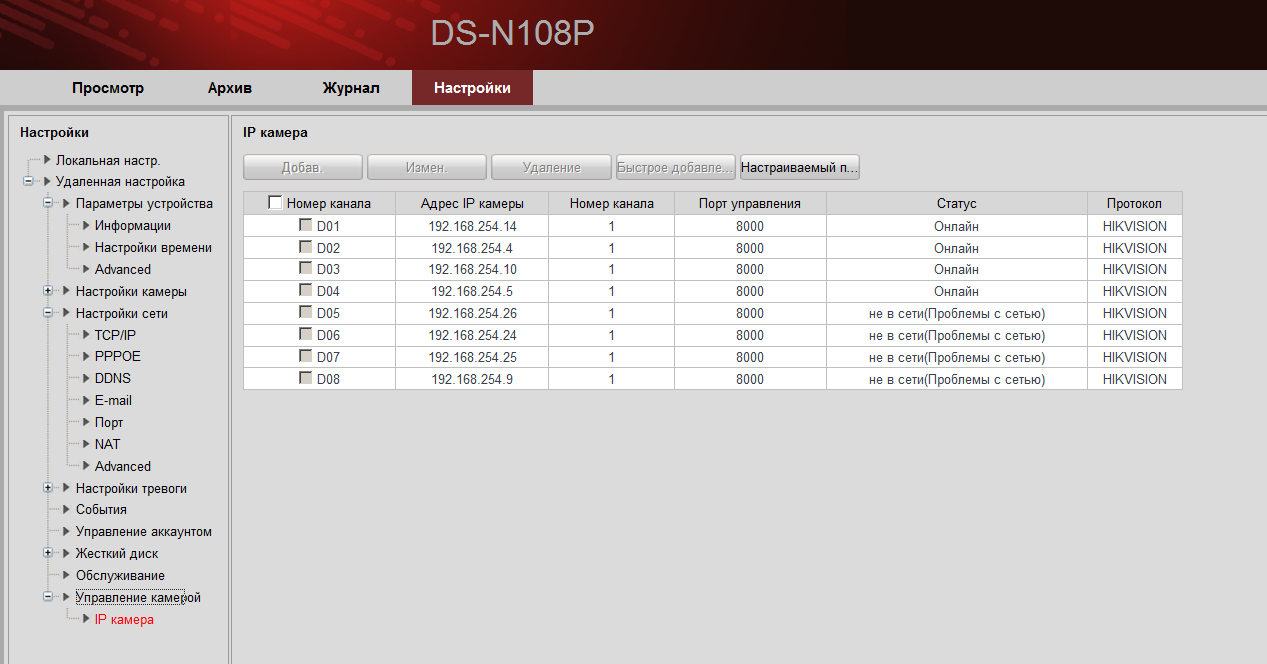This screenshot has width=1267, height=664.
Task: Select the E-mail tree item
Action: click(114, 400)
